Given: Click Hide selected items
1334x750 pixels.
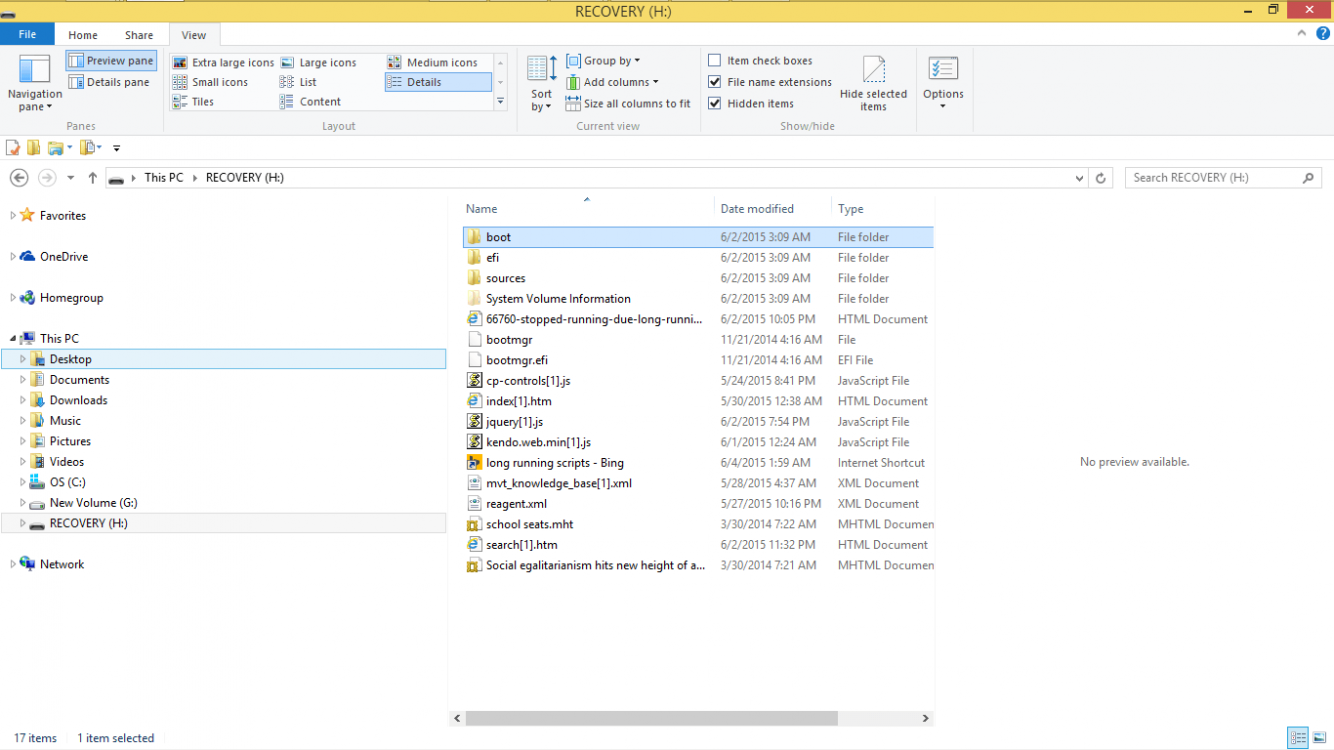Looking at the screenshot, I should click(873, 84).
